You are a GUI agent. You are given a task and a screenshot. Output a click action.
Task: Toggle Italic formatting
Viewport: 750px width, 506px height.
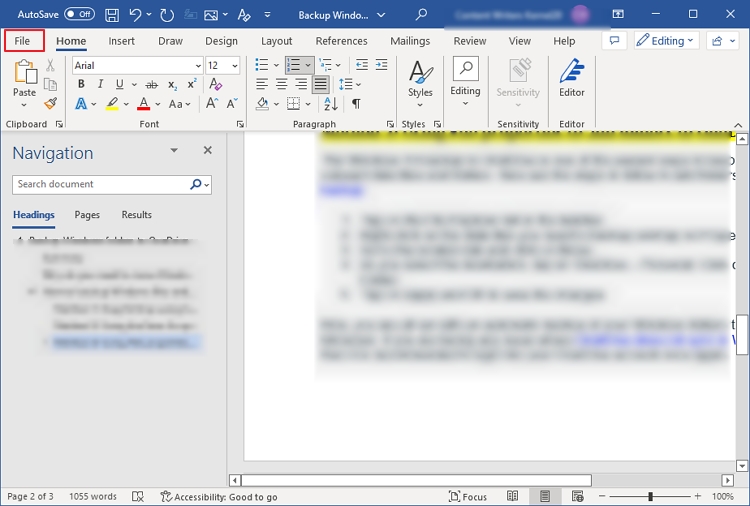(100, 84)
